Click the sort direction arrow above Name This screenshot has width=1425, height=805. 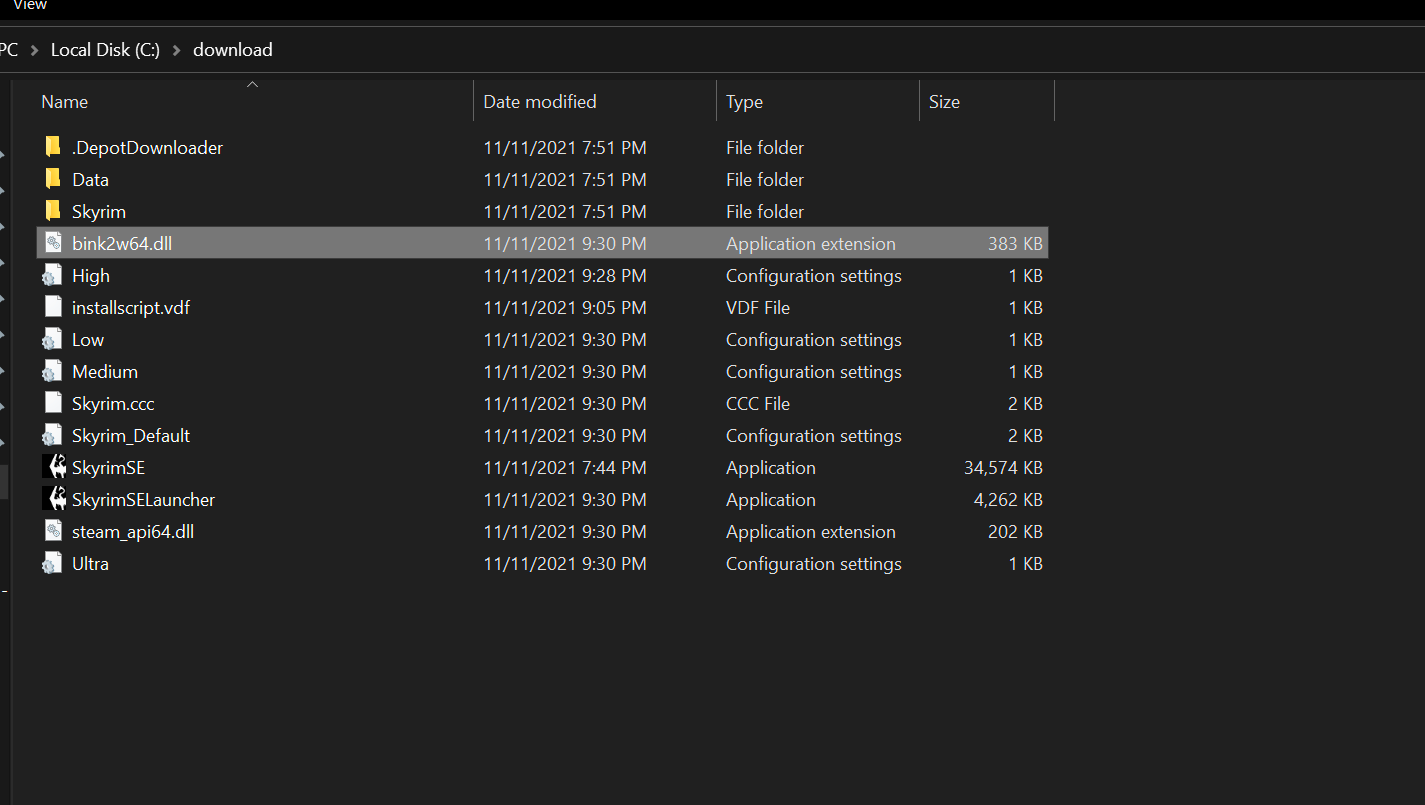coord(253,84)
